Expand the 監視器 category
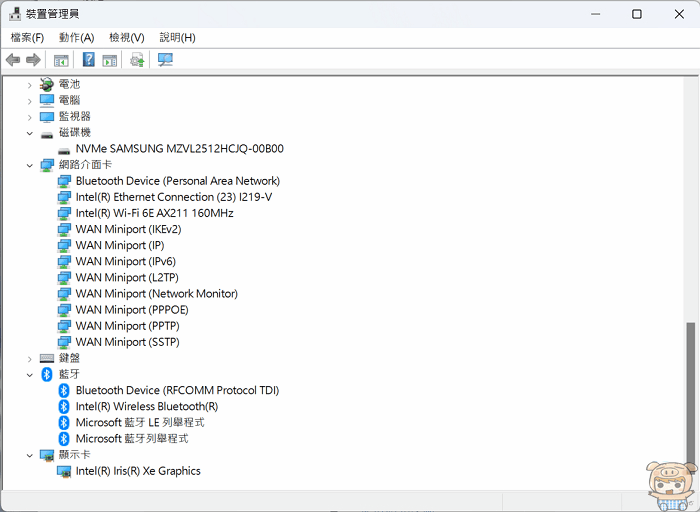This screenshot has width=700, height=512. coord(30,117)
